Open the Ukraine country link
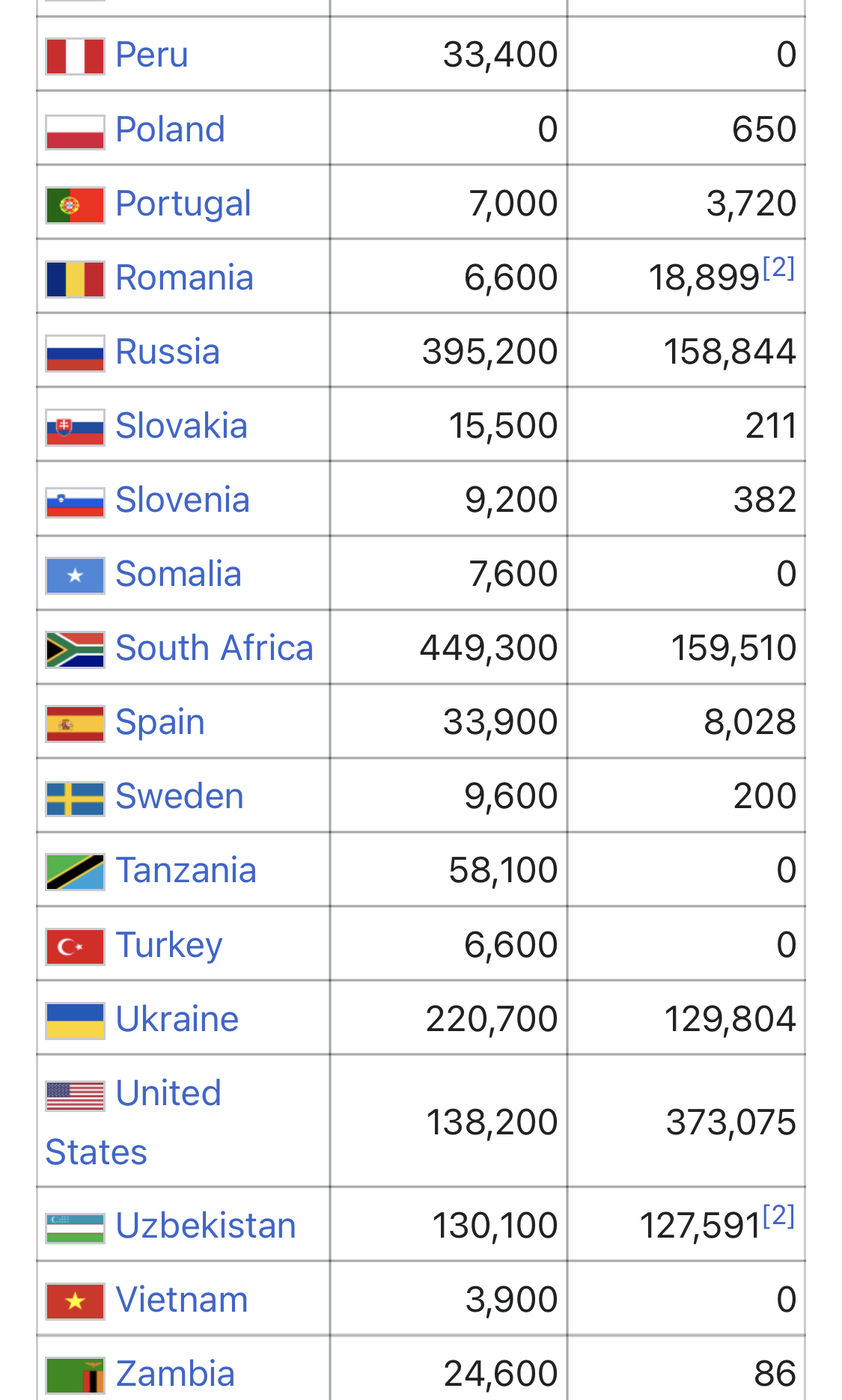842x1400 pixels. [177, 1019]
